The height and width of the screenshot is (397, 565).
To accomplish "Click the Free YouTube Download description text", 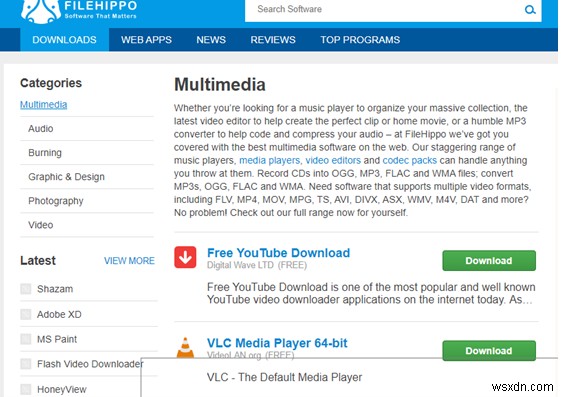I will [x=371, y=293].
